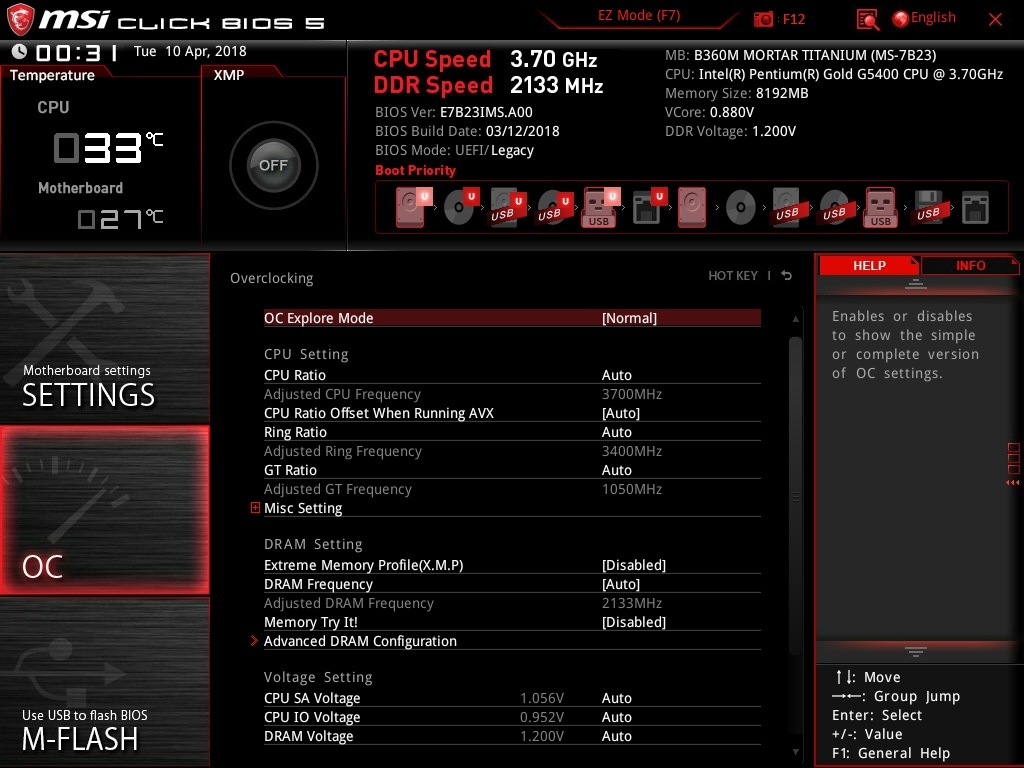Click the clock icon beside the time
1024x768 pixels.
pyautogui.click(x=19, y=51)
